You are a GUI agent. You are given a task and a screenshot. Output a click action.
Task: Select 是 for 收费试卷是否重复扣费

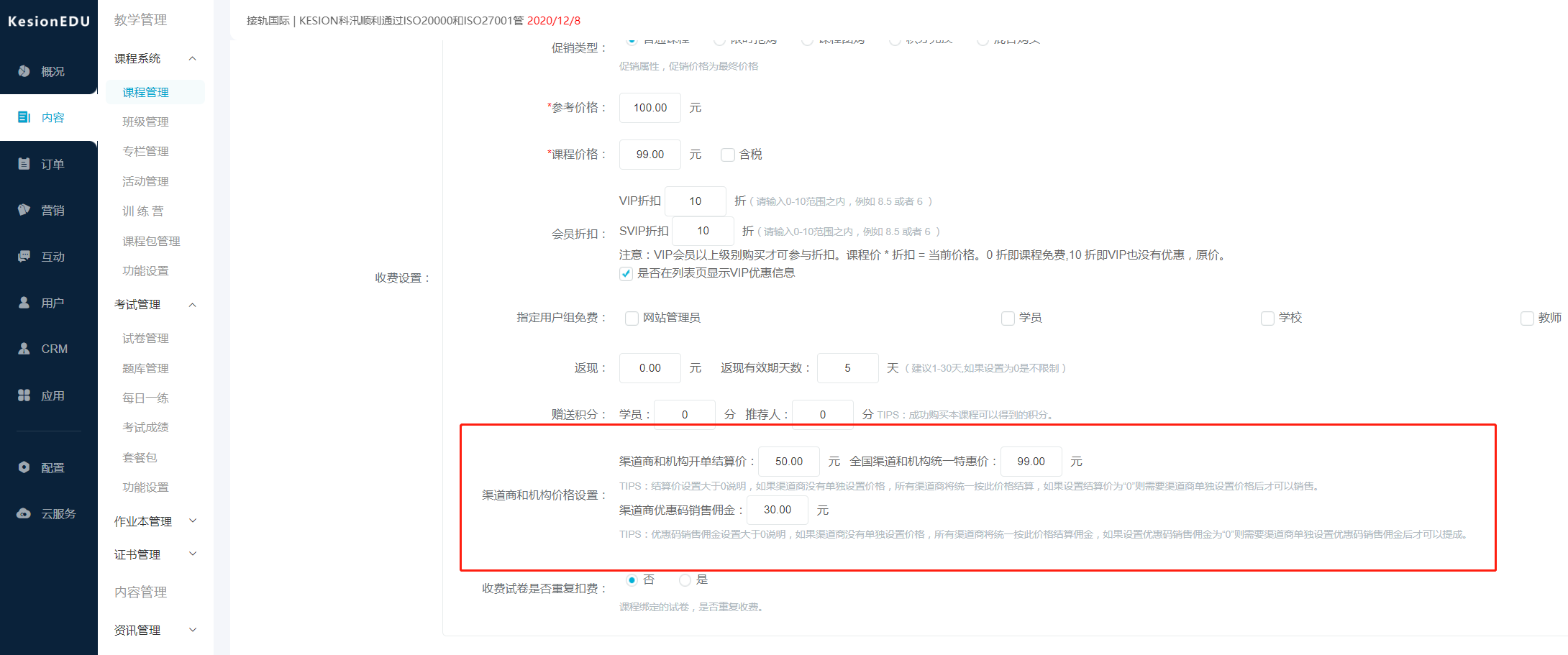tap(685, 580)
